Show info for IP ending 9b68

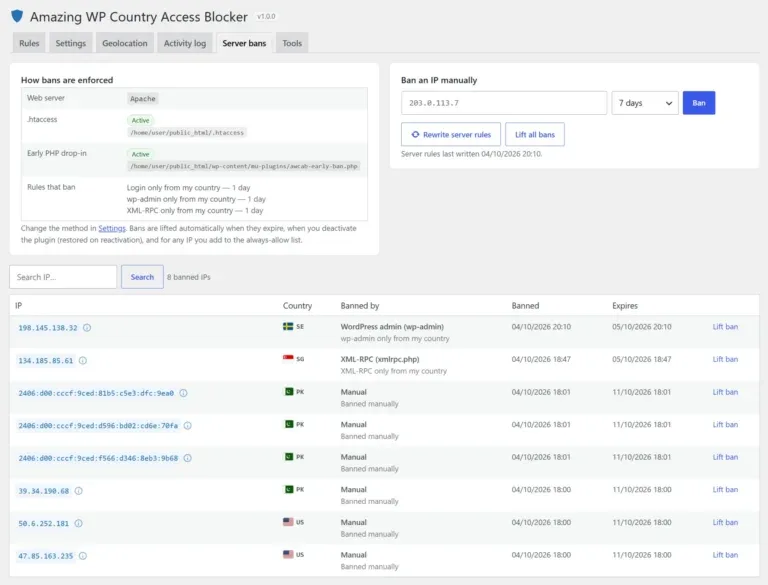(188, 458)
